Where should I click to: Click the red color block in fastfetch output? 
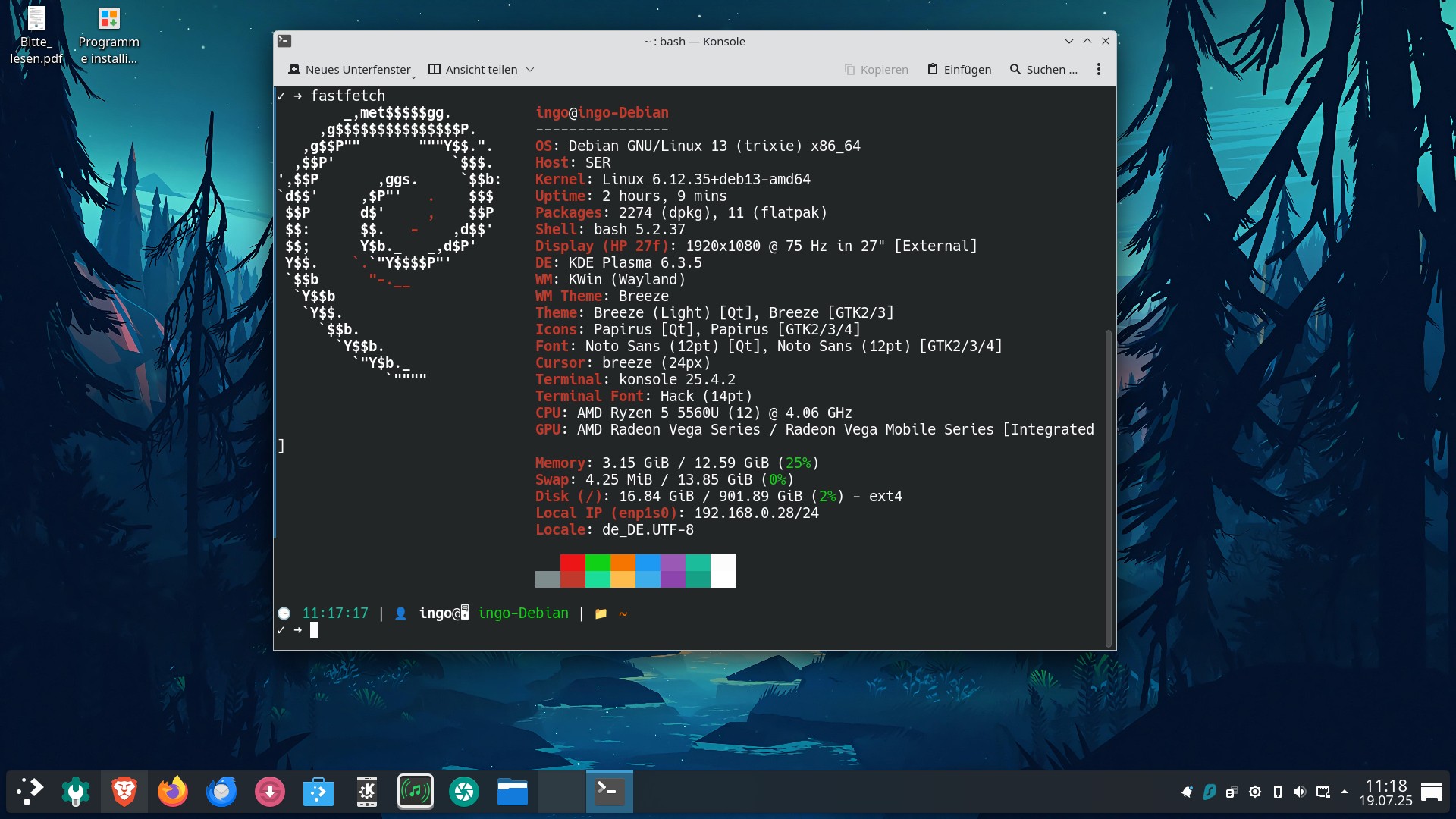[x=573, y=563]
